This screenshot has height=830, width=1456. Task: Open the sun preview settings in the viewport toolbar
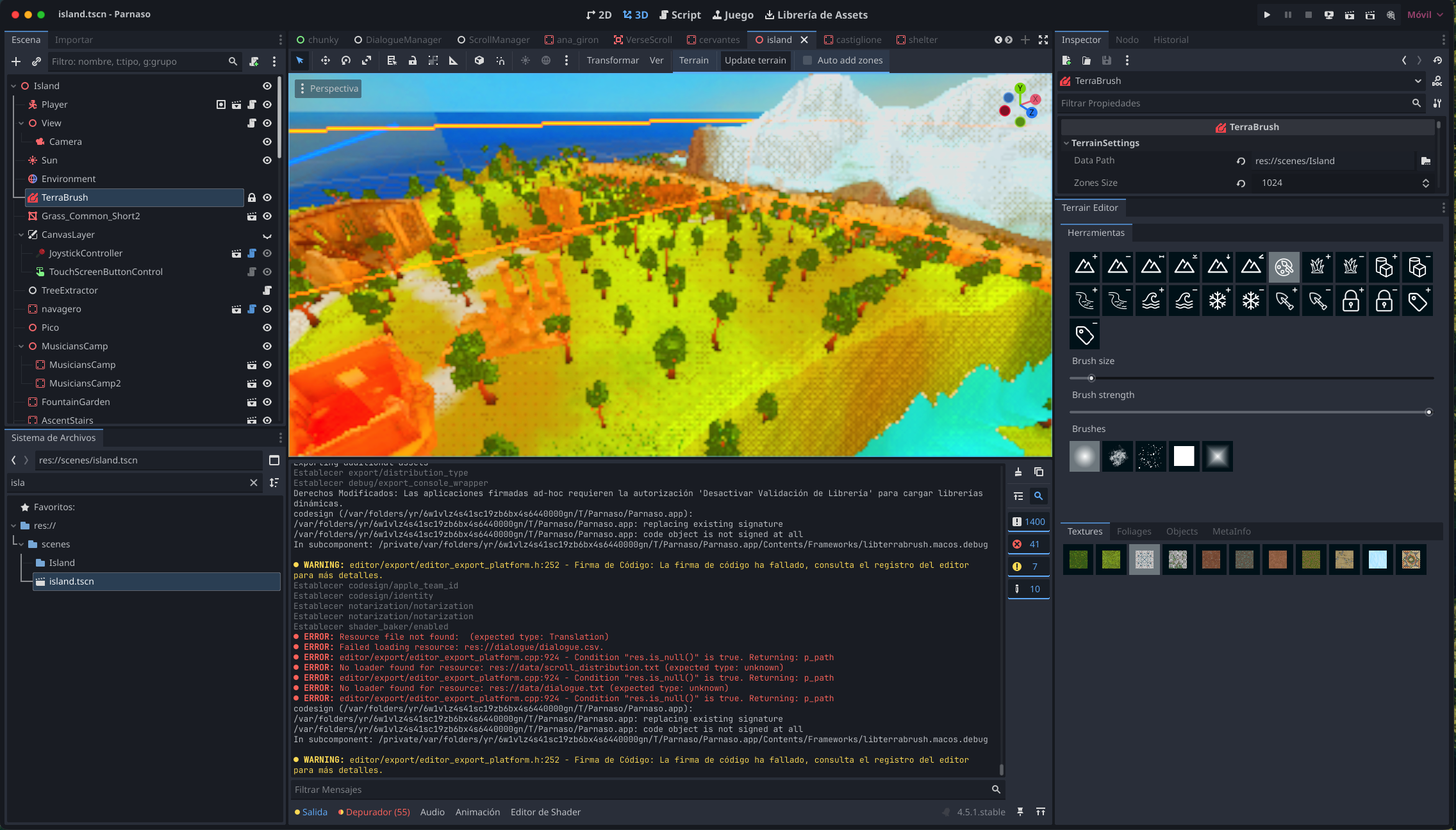[525, 60]
